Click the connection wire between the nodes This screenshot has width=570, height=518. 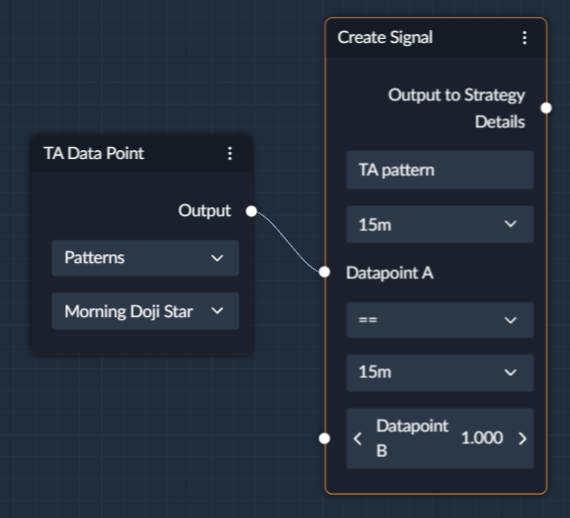(288, 241)
